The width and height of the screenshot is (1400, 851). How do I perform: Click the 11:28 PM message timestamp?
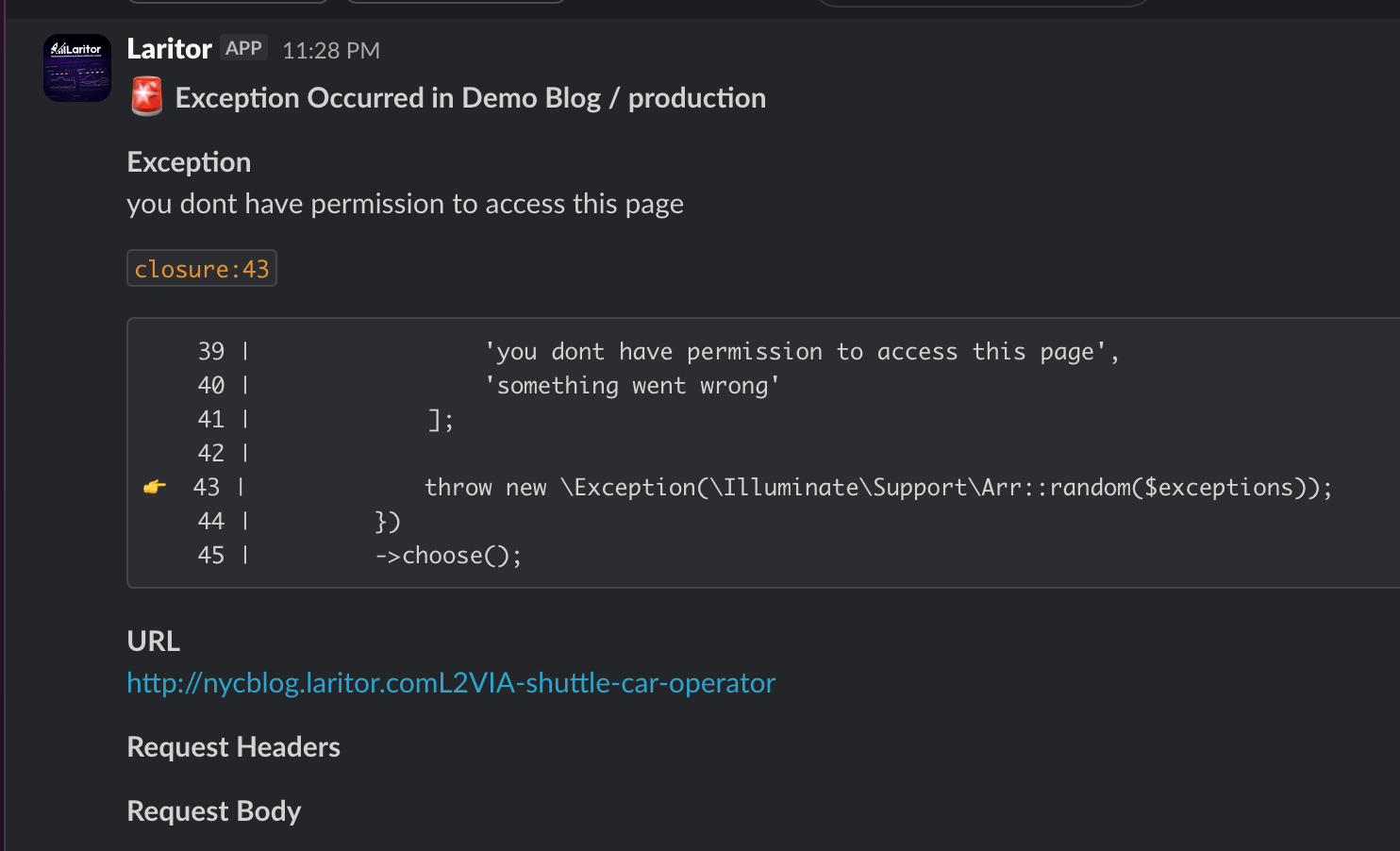(x=330, y=50)
